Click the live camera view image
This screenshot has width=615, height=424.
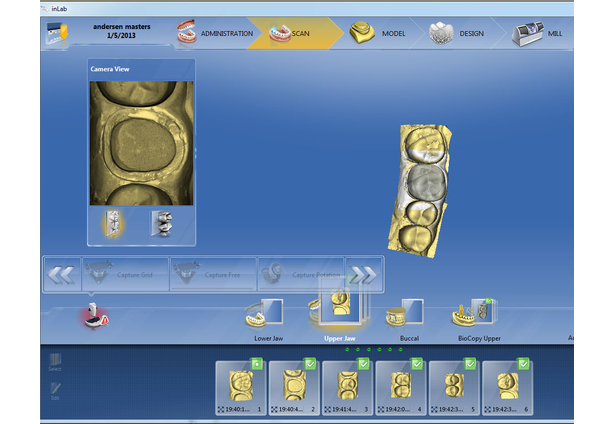pos(141,143)
